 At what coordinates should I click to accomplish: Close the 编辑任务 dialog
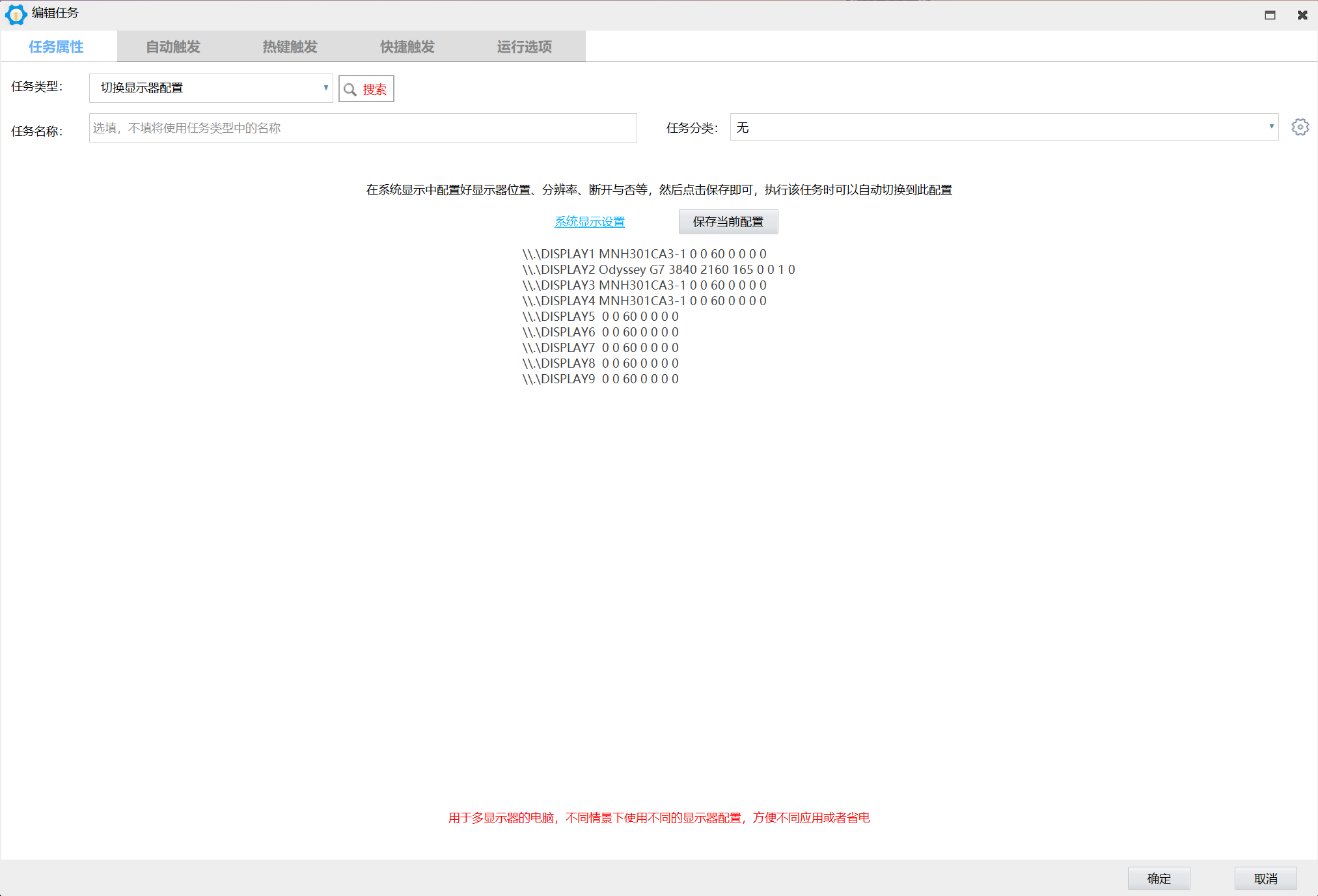point(1302,15)
